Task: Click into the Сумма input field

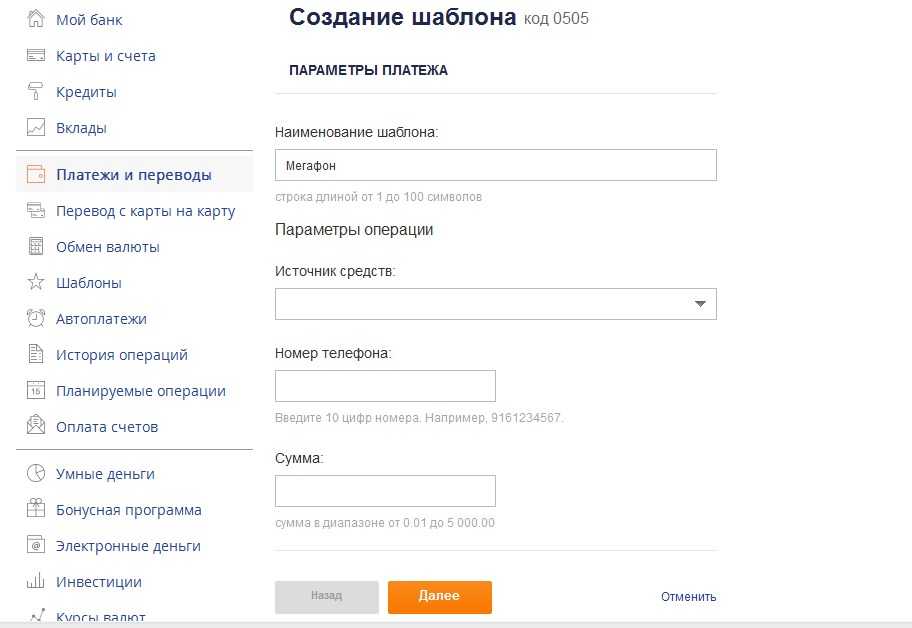Action: click(385, 491)
